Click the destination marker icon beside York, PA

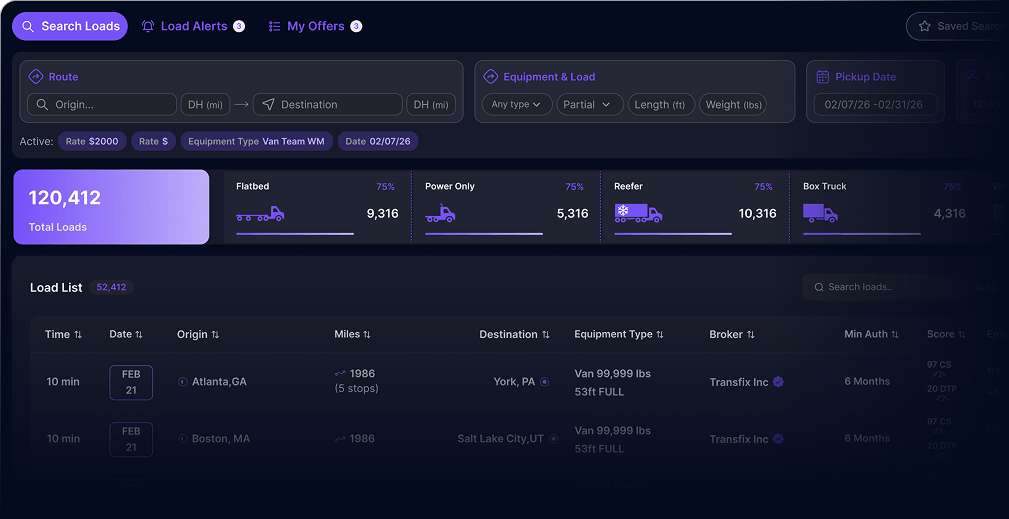pyautogui.click(x=544, y=382)
